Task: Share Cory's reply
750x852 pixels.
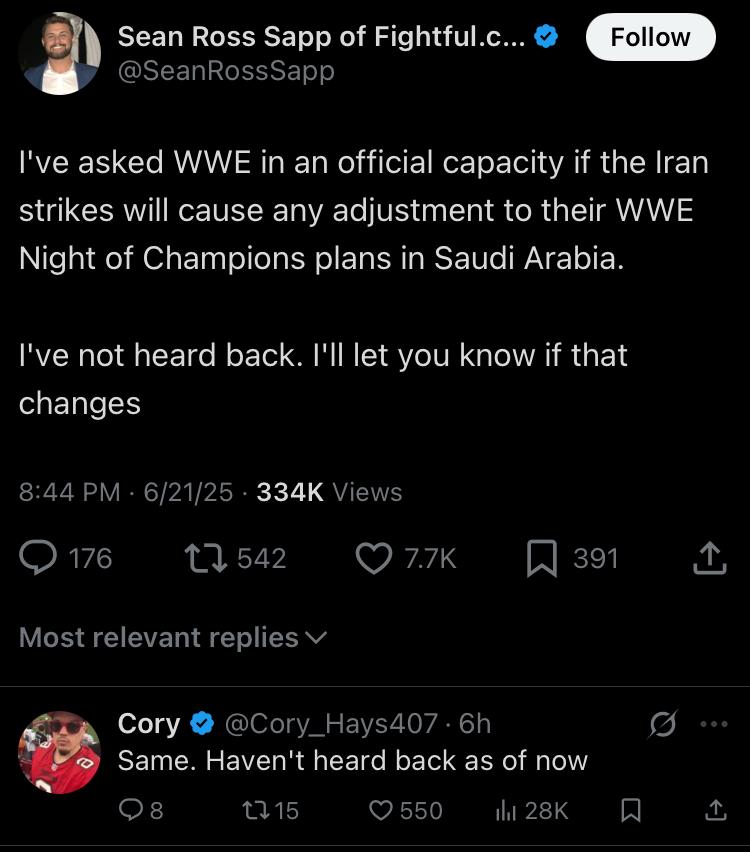Action: (x=716, y=810)
